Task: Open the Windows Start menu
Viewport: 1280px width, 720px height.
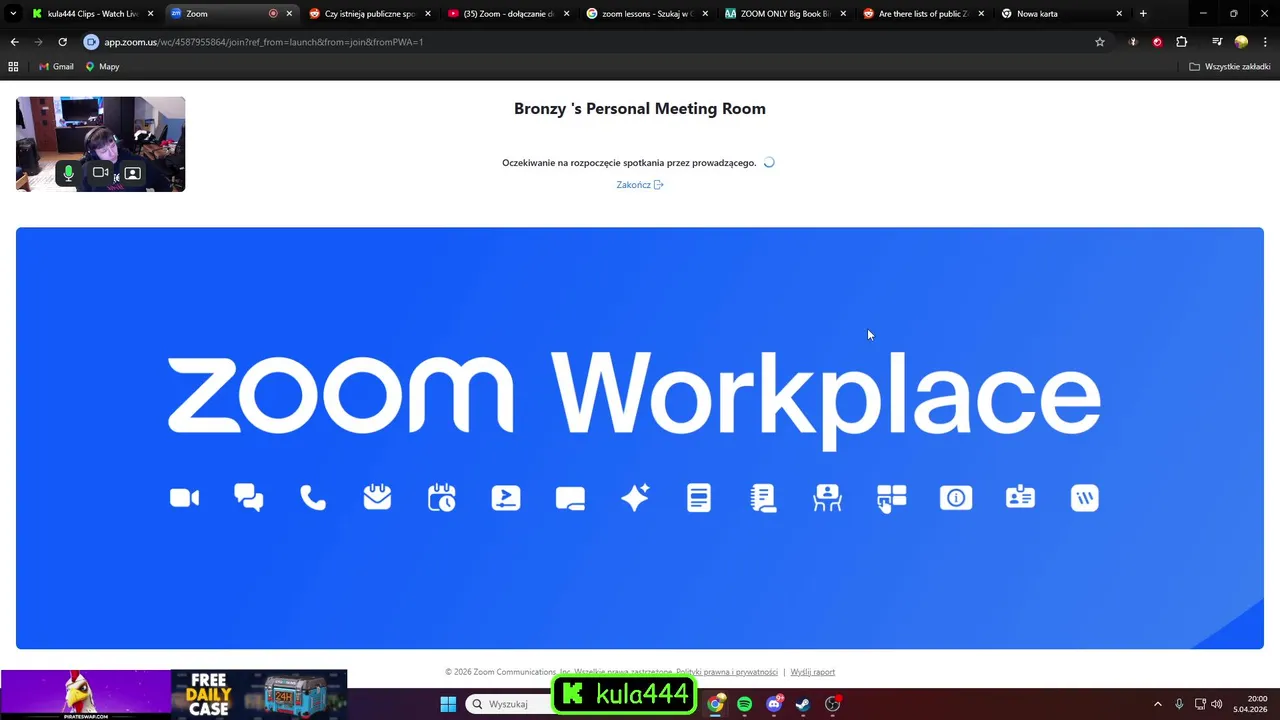Action: 448,704
